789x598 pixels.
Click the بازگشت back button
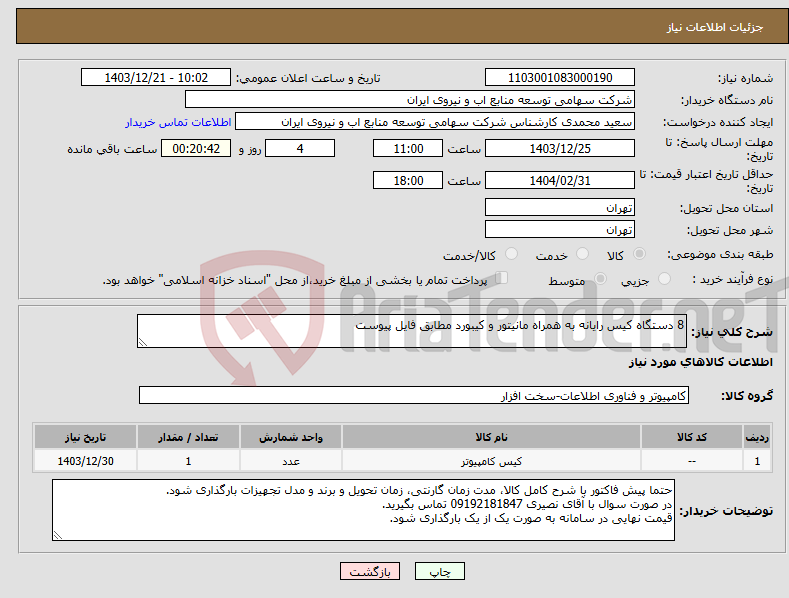[x=370, y=571]
